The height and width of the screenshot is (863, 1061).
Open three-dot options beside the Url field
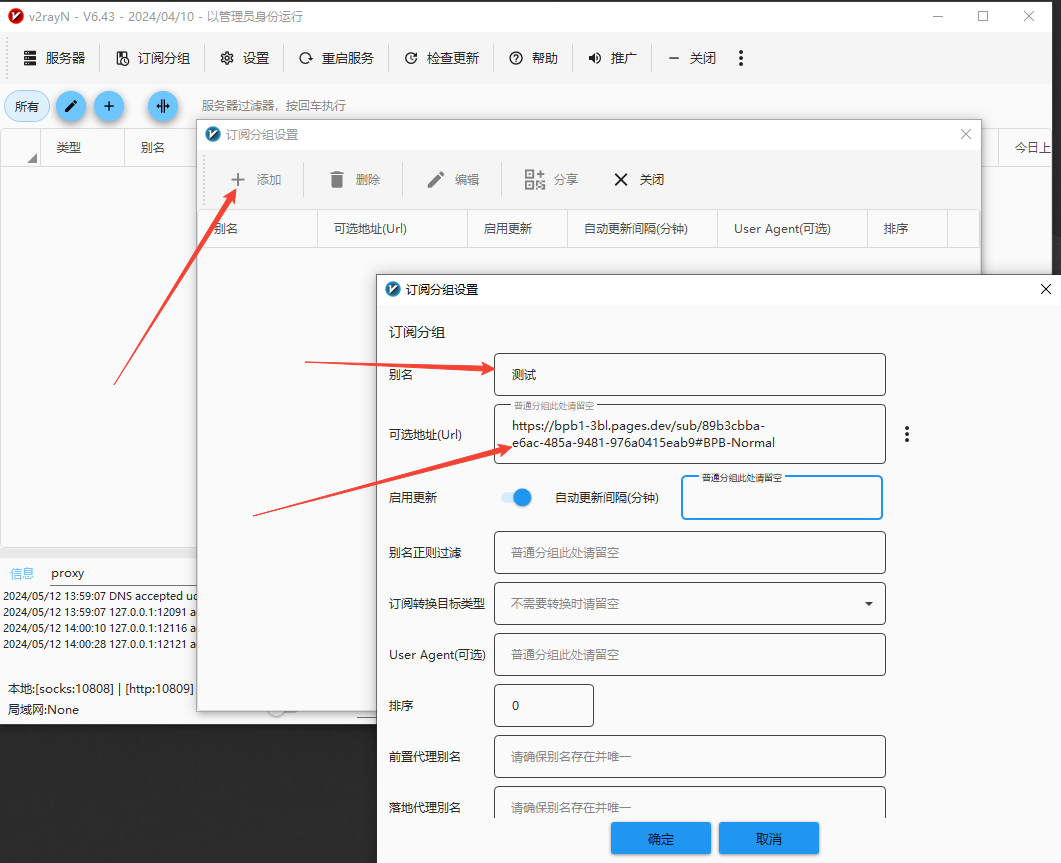[907, 434]
